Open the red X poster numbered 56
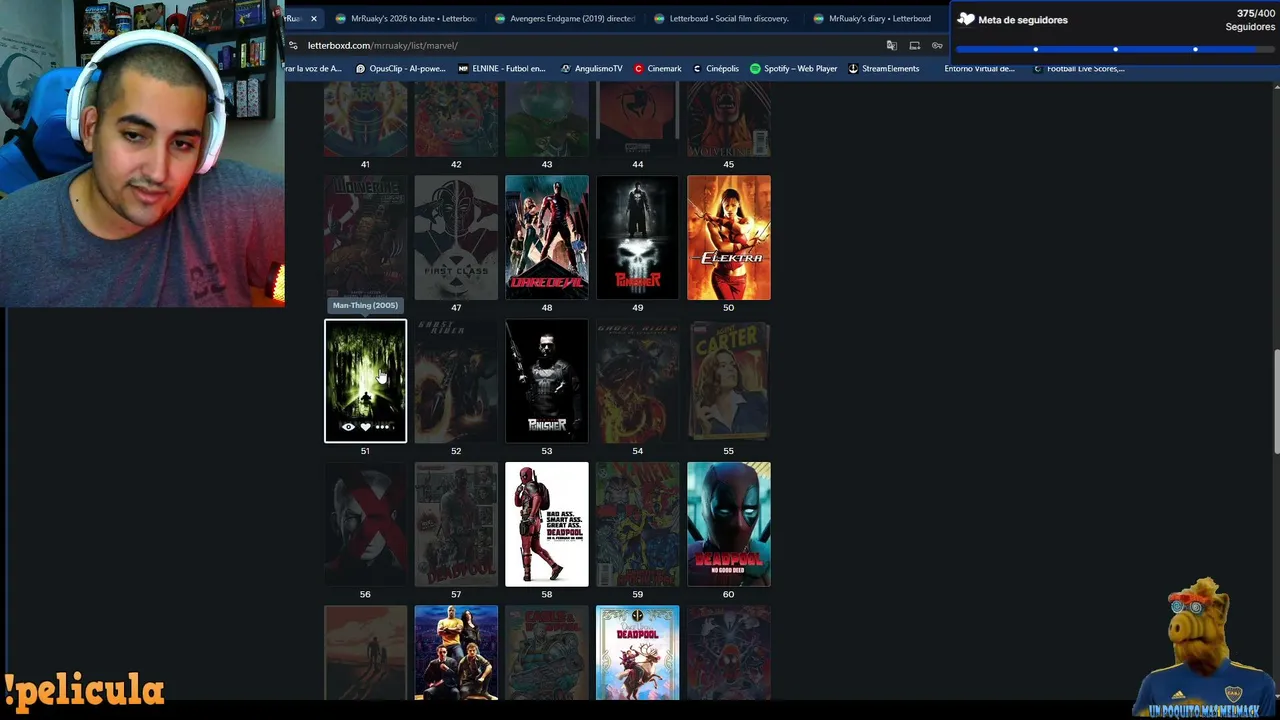Image resolution: width=1280 pixels, height=720 pixels. (365, 524)
